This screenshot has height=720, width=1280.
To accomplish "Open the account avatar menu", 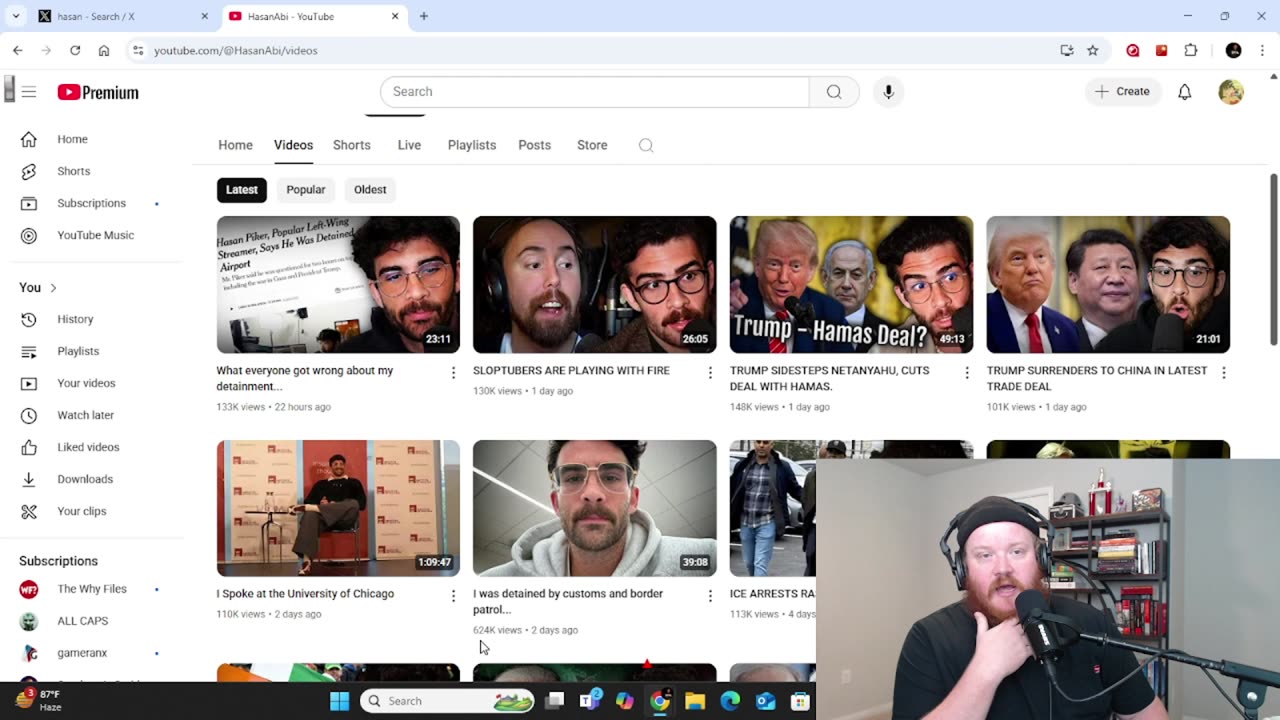I will pyautogui.click(x=1231, y=91).
